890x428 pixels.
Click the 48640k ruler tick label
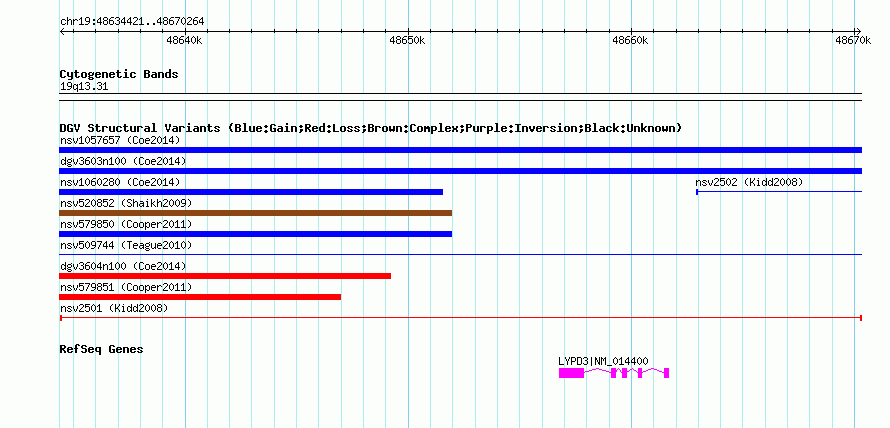pos(184,40)
